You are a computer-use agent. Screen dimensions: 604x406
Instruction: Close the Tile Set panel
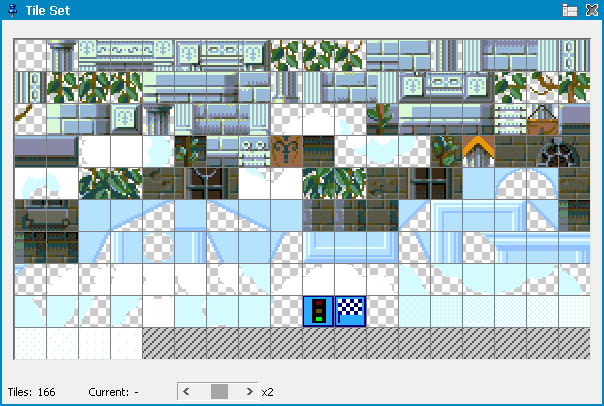coord(592,10)
